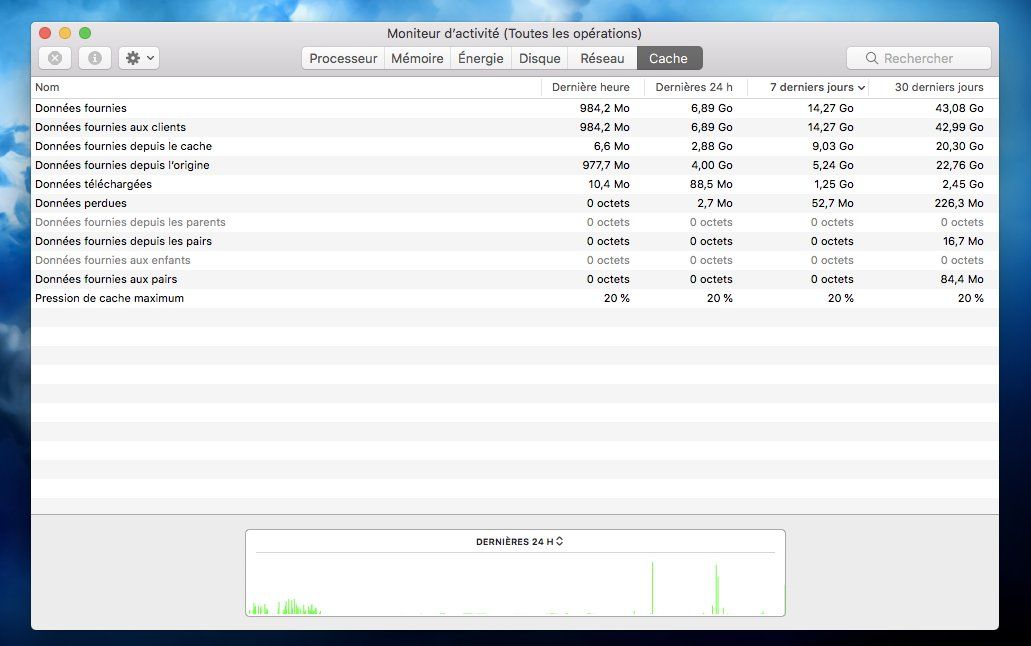The image size is (1031, 646).
Task: Change graph period Dernières 24 H selector
Action: 520,542
